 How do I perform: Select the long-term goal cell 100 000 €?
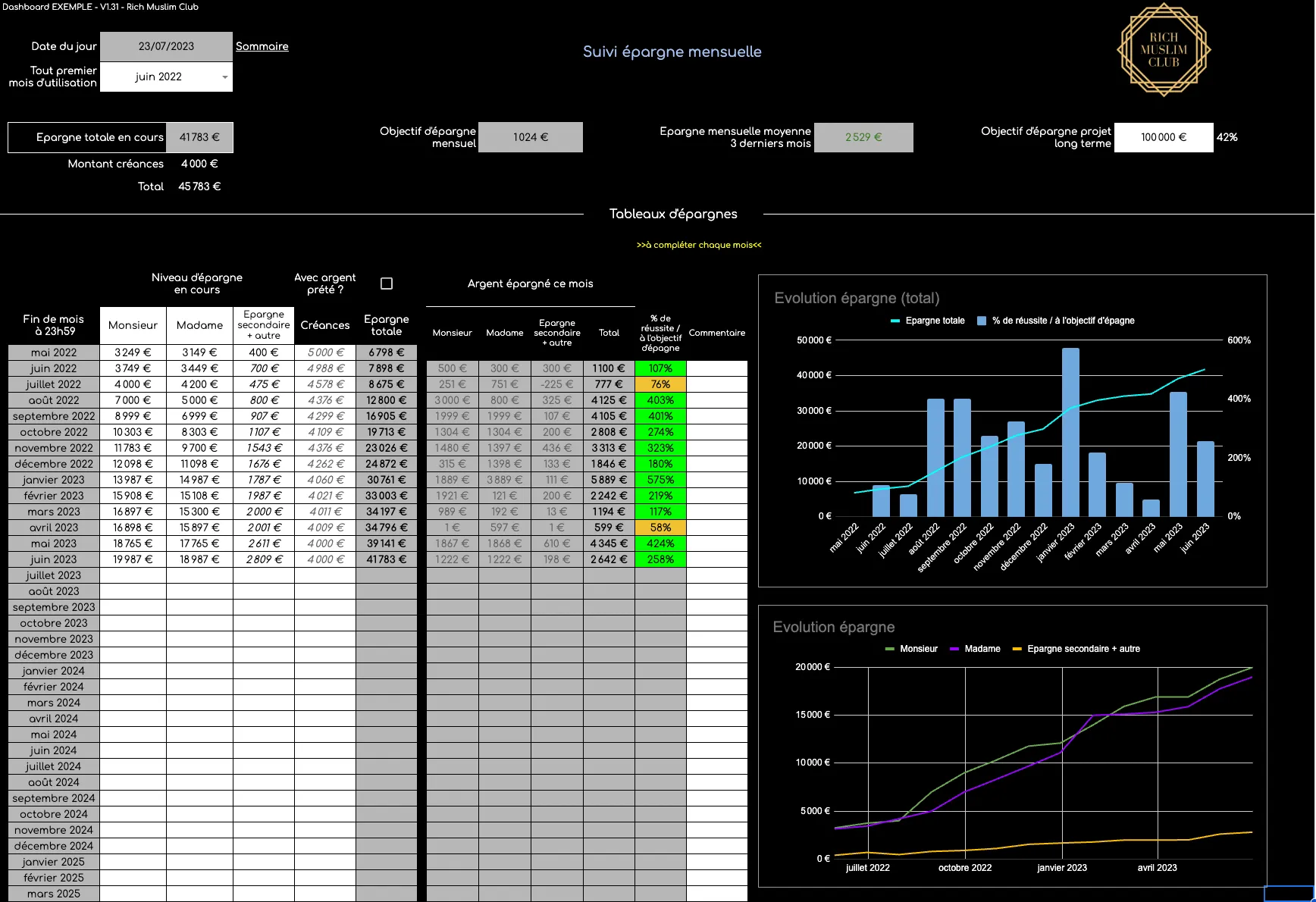1163,137
